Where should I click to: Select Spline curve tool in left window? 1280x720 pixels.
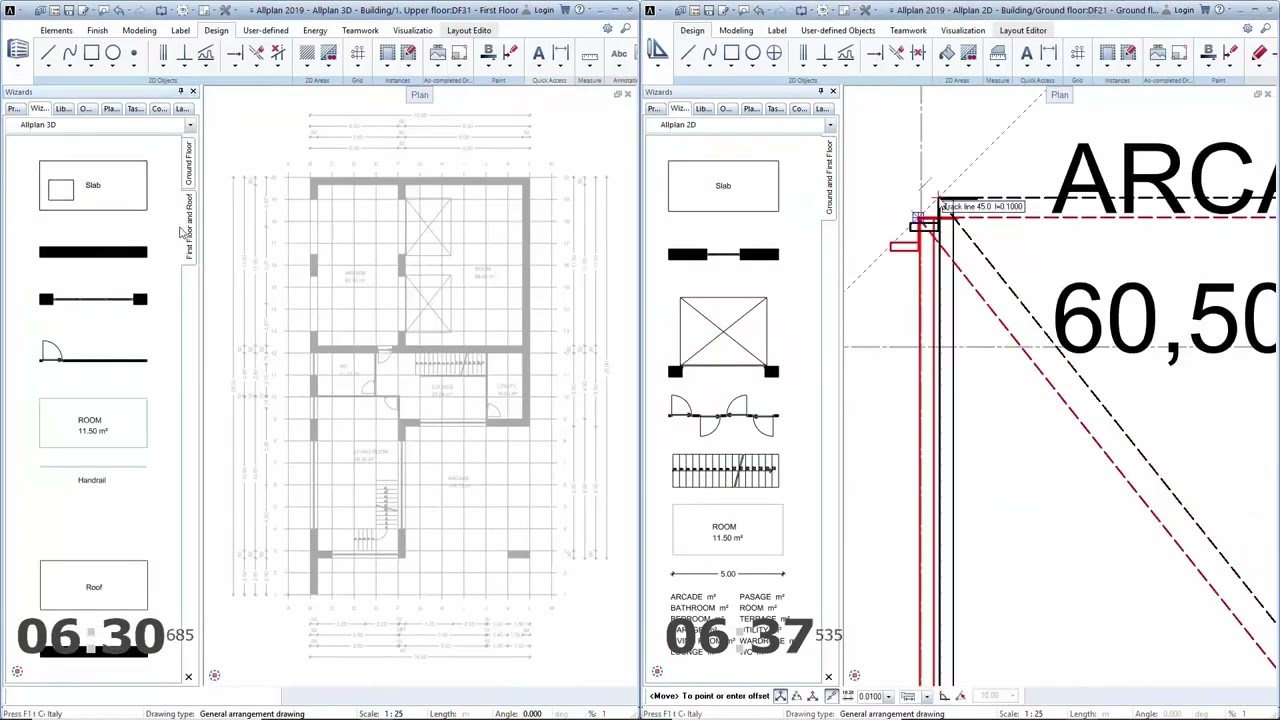pos(69,53)
